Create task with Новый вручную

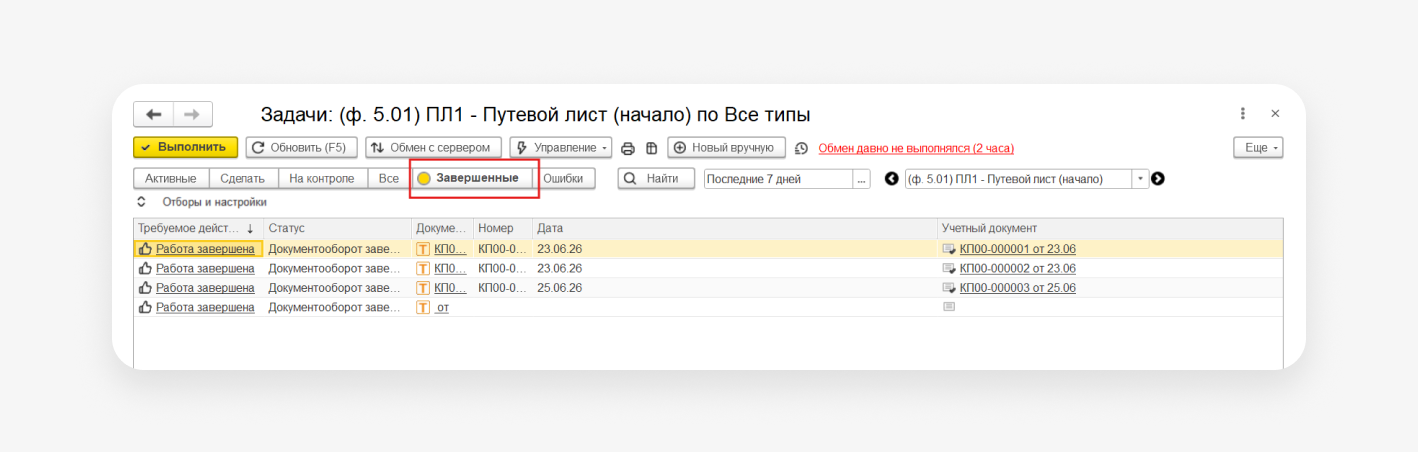pos(727,147)
